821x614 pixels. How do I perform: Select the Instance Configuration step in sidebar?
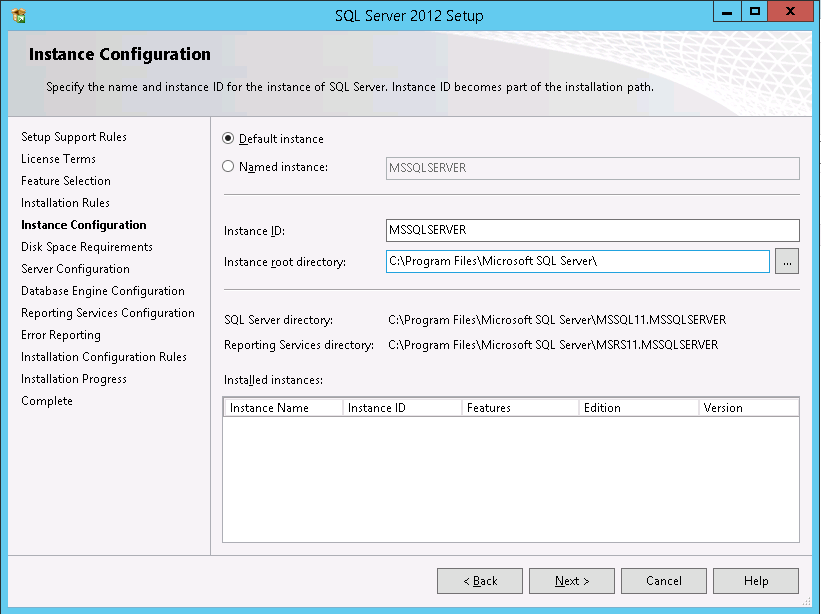coord(84,225)
